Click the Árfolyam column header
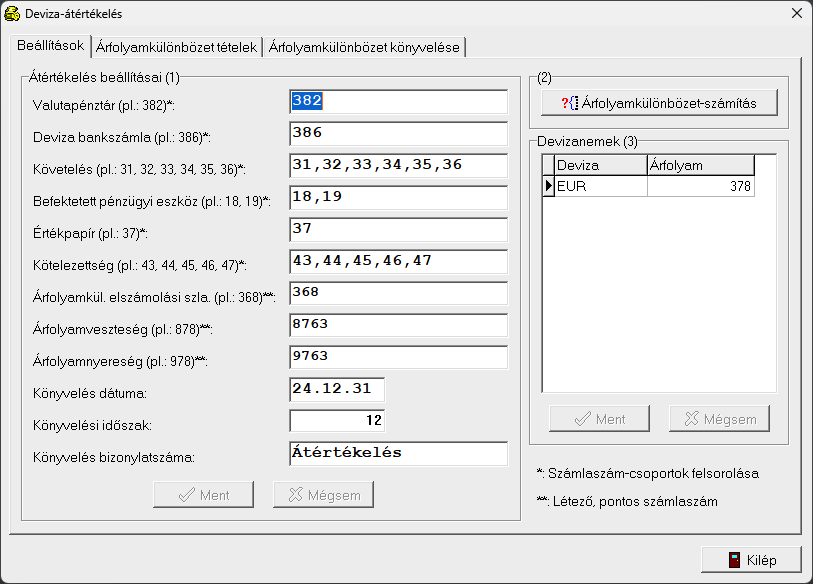Viewport: 813px width, 584px height. [x=700, y=165]
